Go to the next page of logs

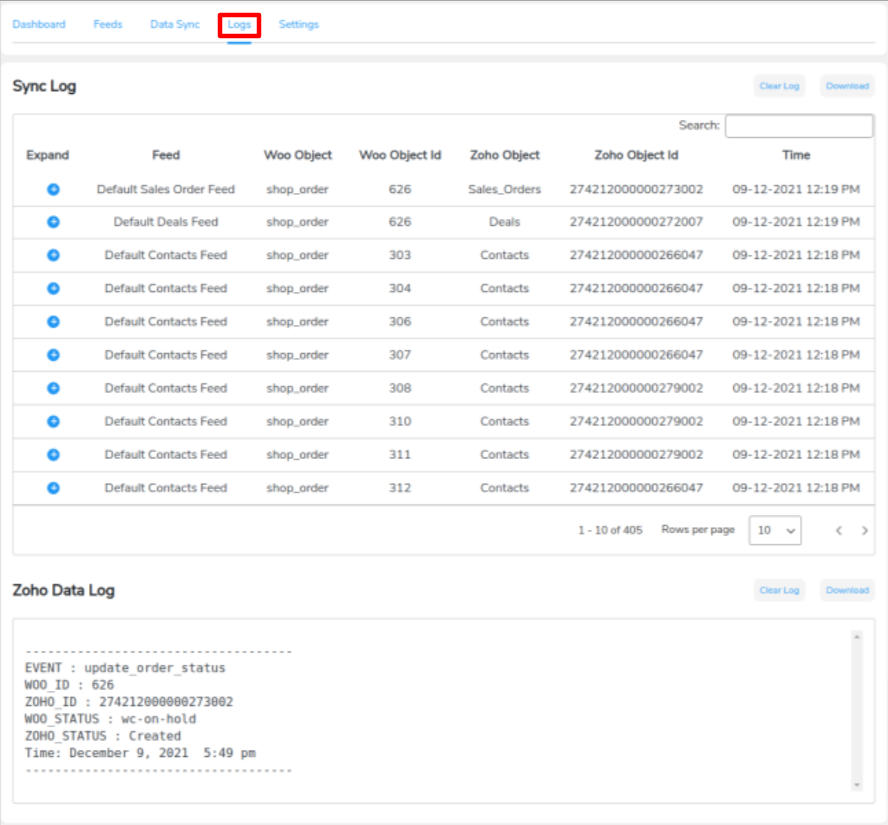[x=865, y=531]
